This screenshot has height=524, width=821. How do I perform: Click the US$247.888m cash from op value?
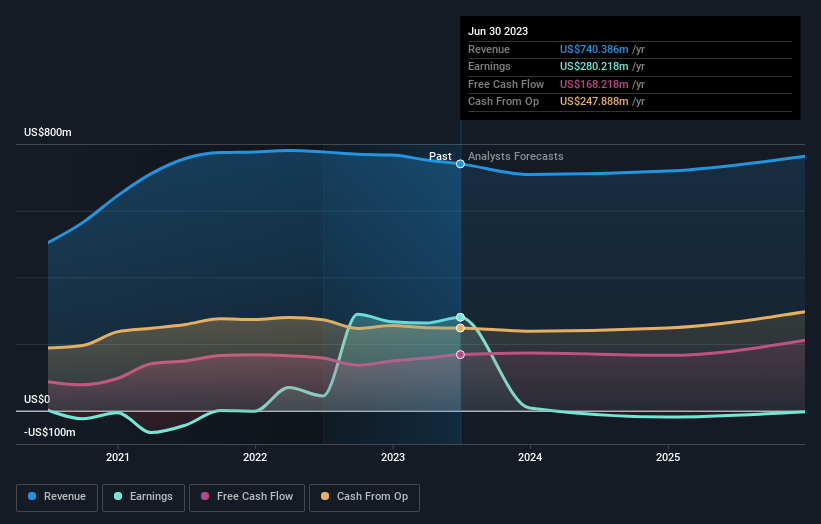tap(594, 102)
